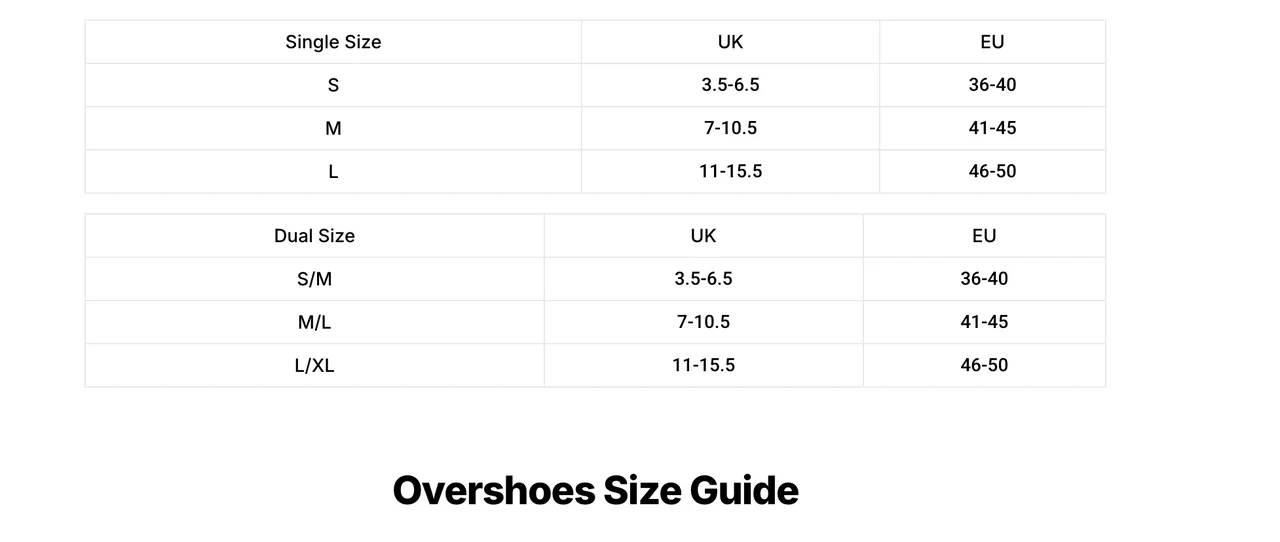Click EU 46-50 in the L/XL row
The width and height of the screenshot is (1280, 542).
984,365
